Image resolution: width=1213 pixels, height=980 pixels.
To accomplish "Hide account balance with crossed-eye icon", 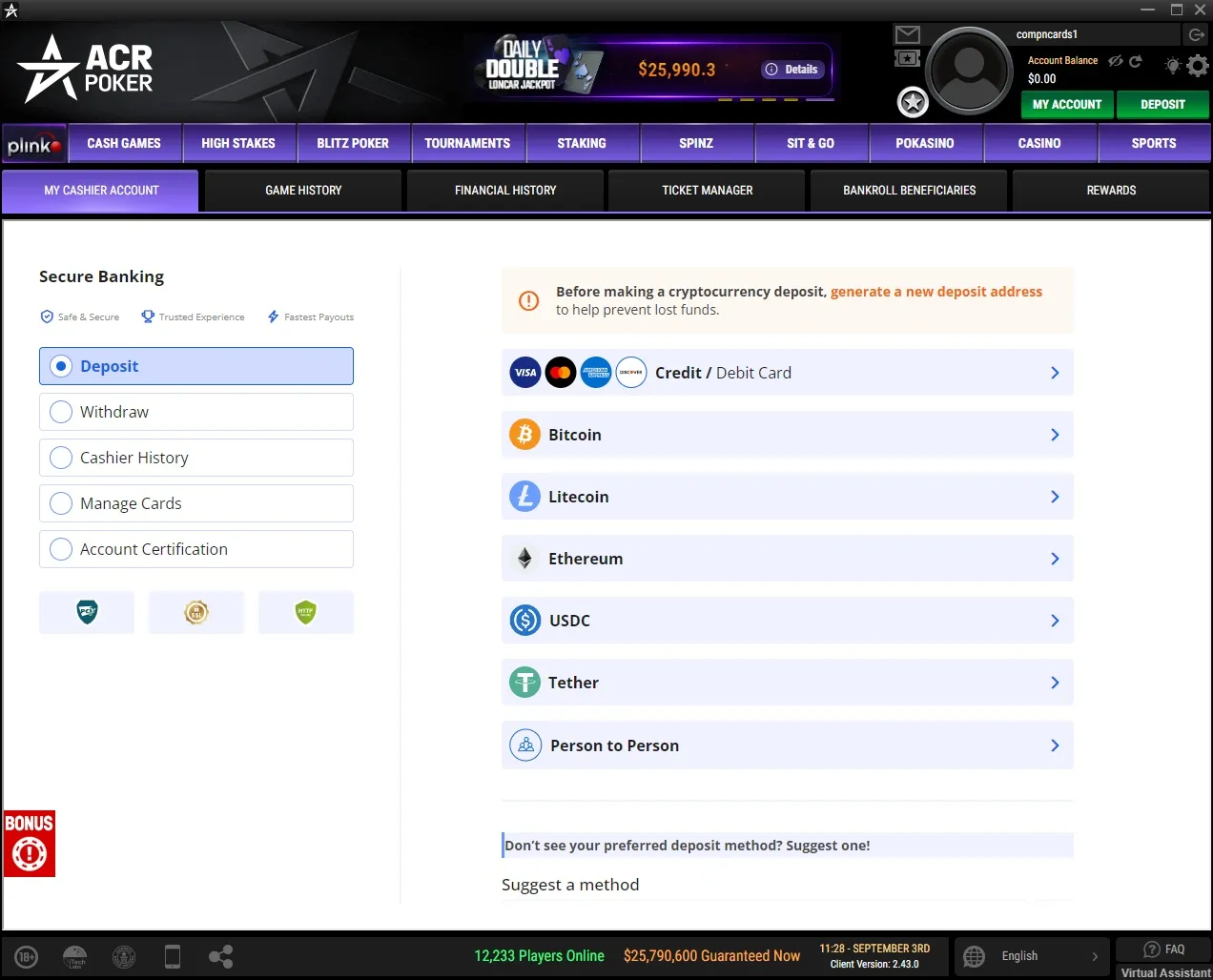I will pos(1115,61).
